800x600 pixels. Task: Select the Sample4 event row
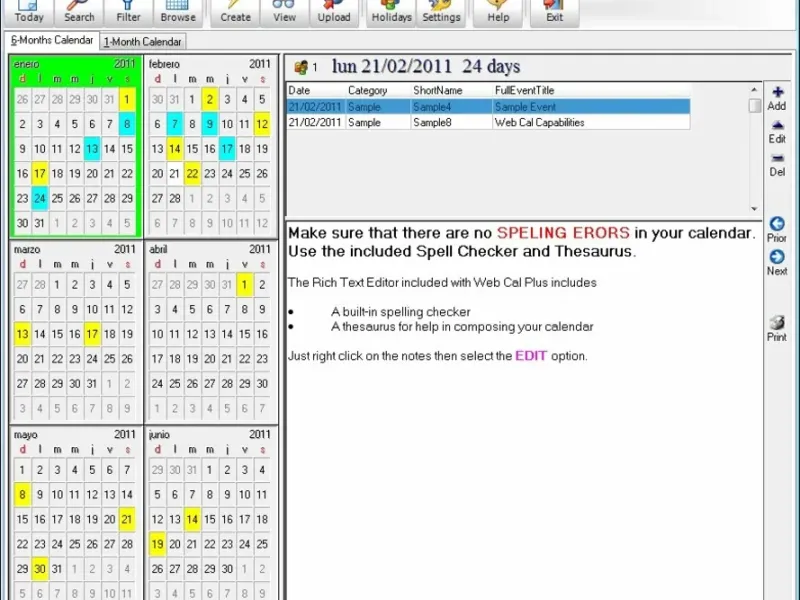click(488, 107)
